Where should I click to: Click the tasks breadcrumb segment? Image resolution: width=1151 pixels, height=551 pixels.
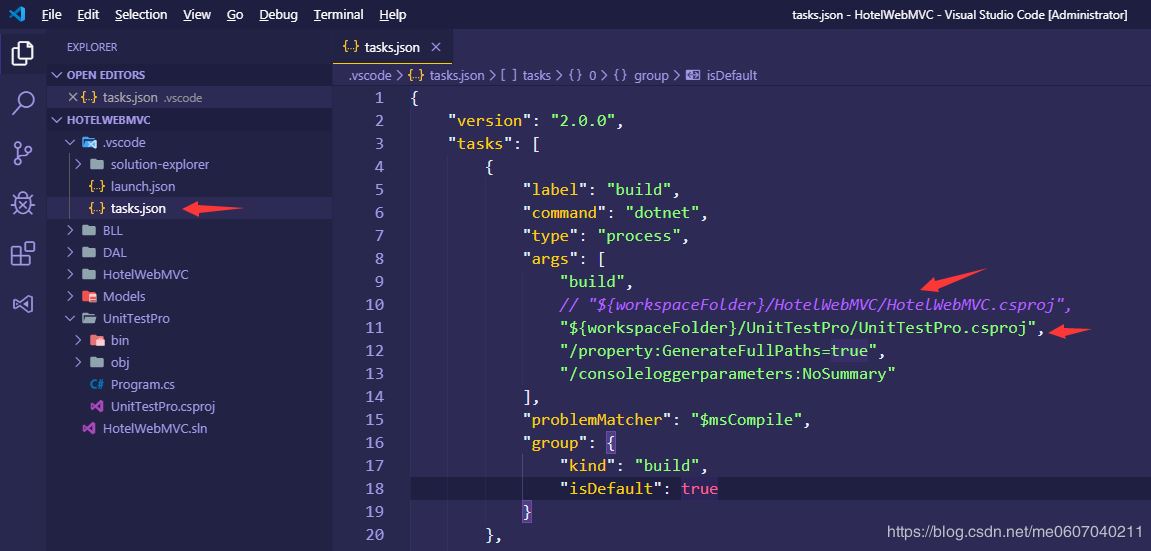coord(526,76)
